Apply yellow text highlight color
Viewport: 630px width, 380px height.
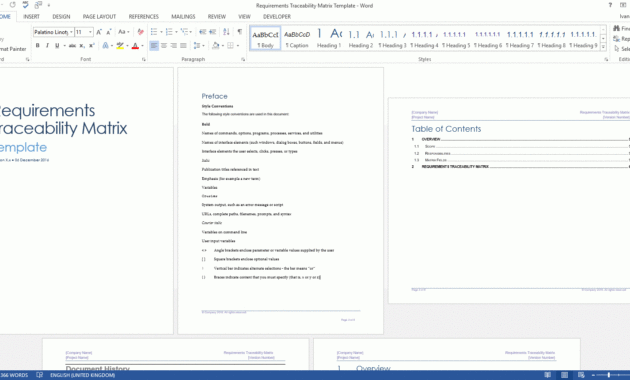(120, 45)
